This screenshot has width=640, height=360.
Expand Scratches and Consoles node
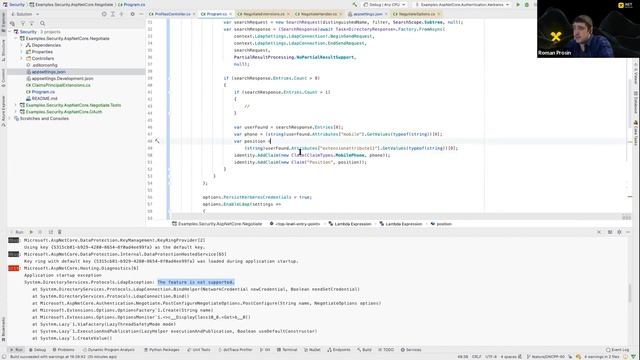(x=10, y=118)
